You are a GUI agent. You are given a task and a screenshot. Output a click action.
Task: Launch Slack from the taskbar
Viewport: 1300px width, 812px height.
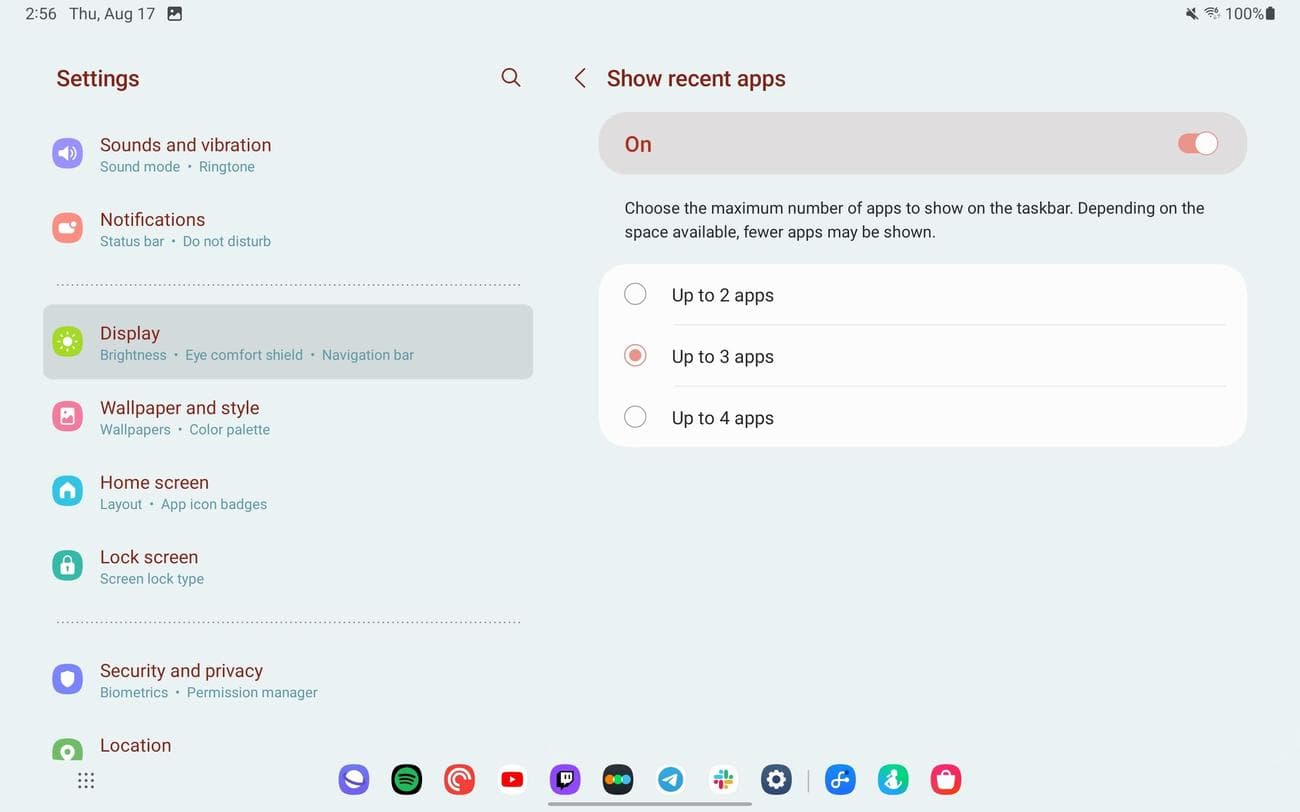(723, 779)
